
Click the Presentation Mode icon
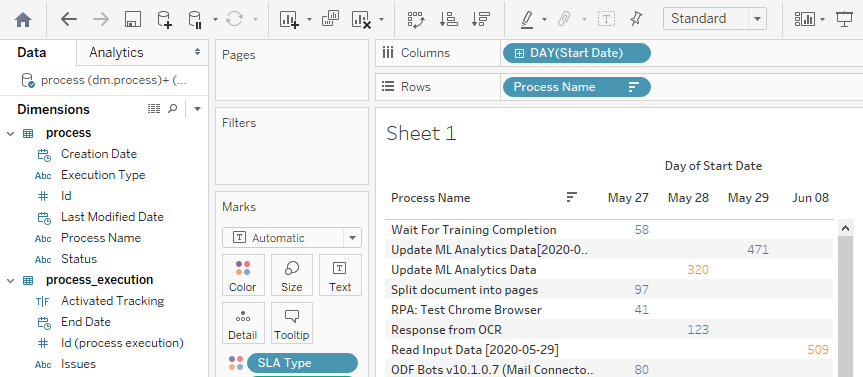(844, 20)
